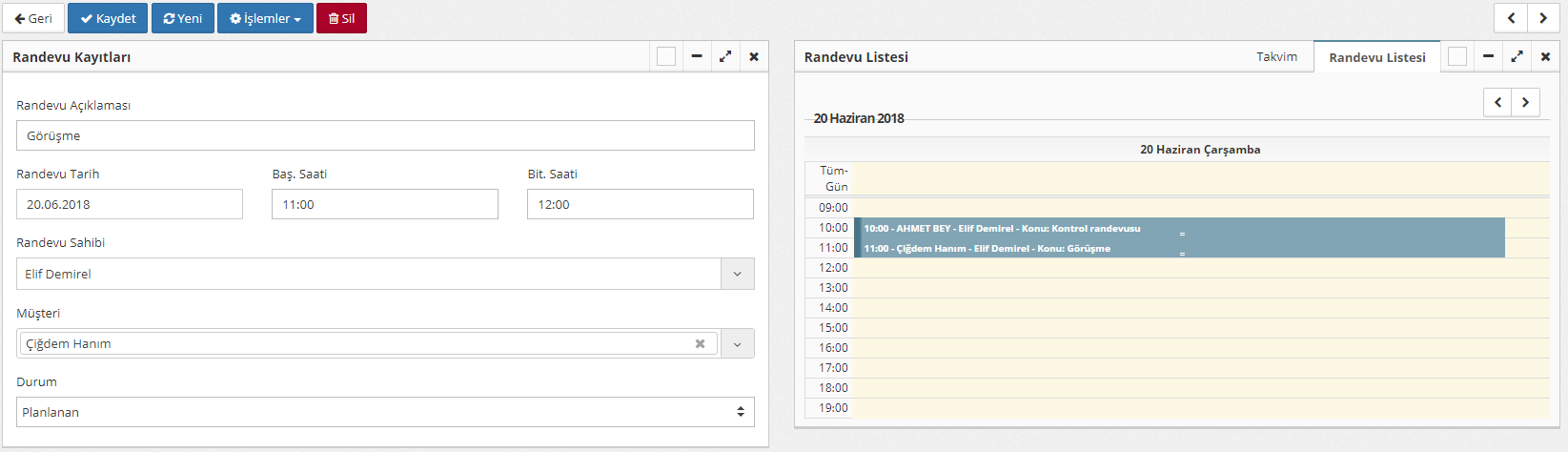Image resolution: width=1568 pixels, height=452 pixels.
Task: Expand the Randevu Listesi panel to fullscreen
Action: (x=1517, y=57)
